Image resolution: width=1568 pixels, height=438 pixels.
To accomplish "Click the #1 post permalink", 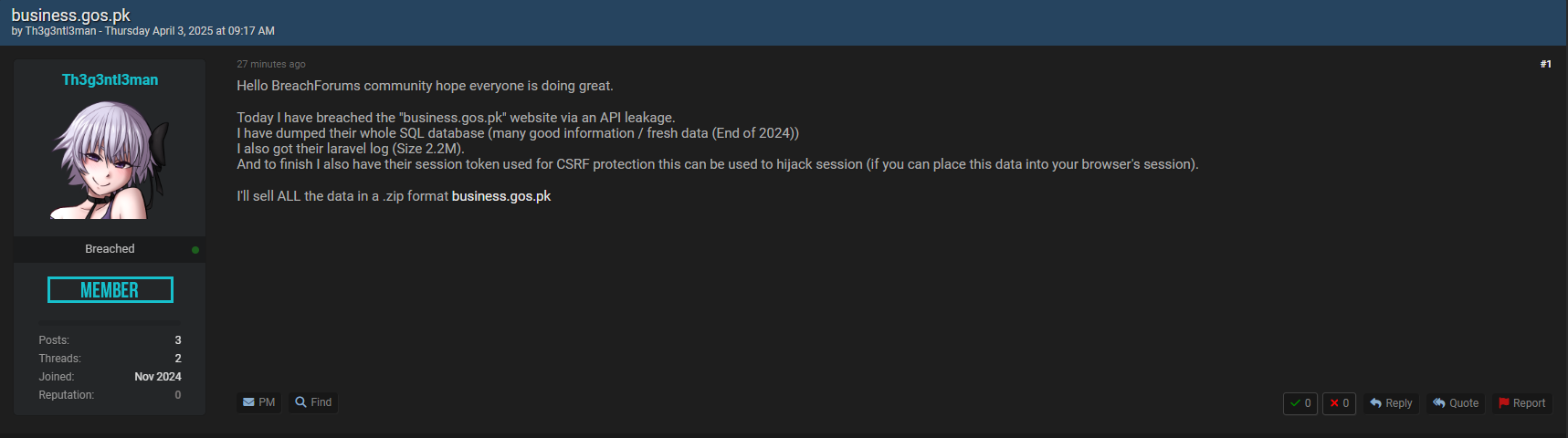I will (x=1545, y=64).
